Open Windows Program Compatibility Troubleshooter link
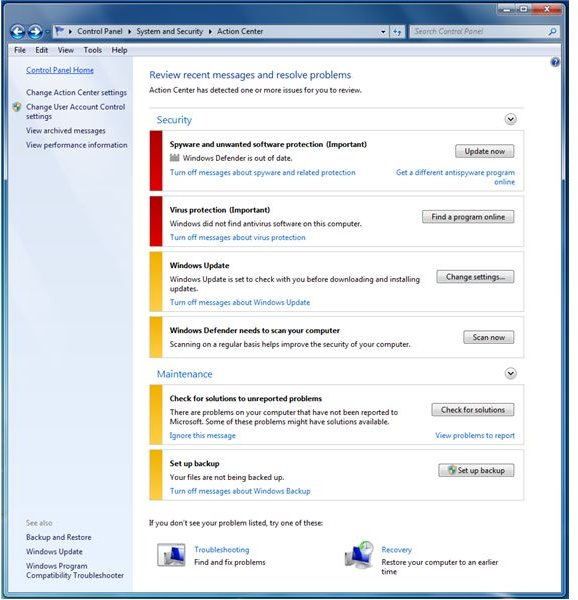 75,571
